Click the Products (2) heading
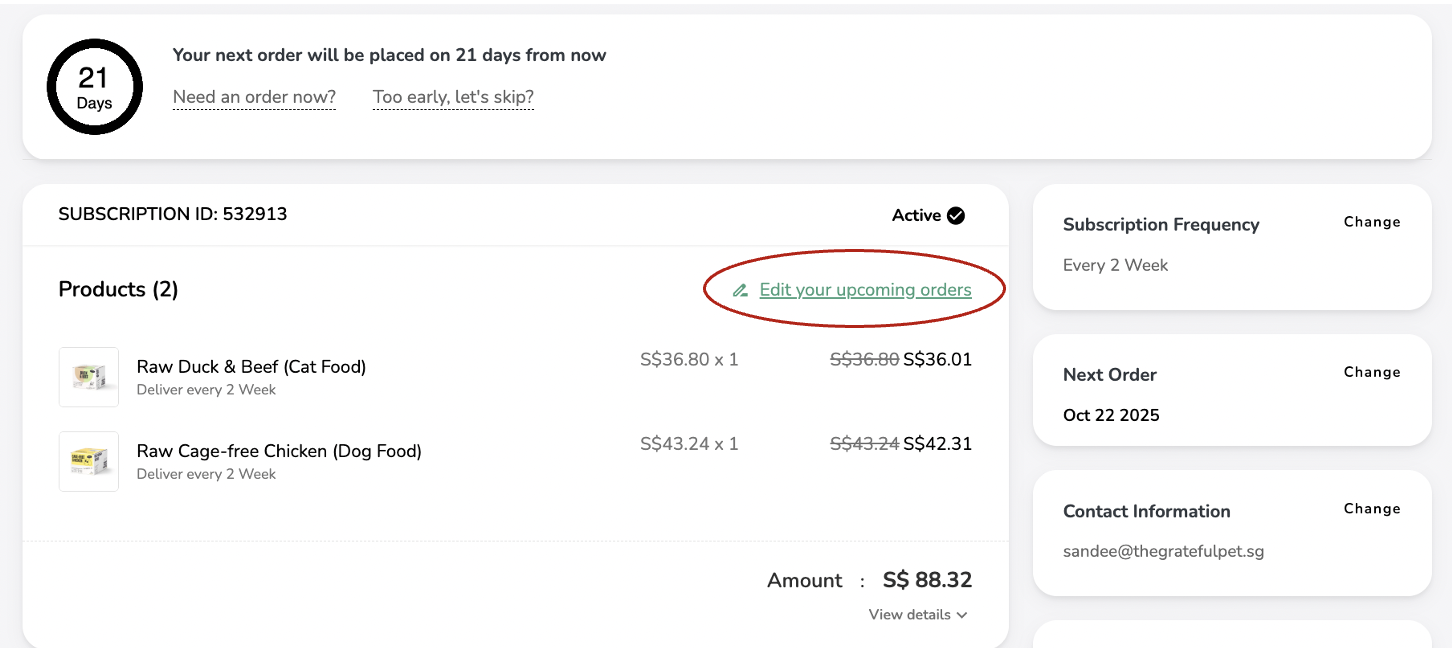 coord(118,289)
